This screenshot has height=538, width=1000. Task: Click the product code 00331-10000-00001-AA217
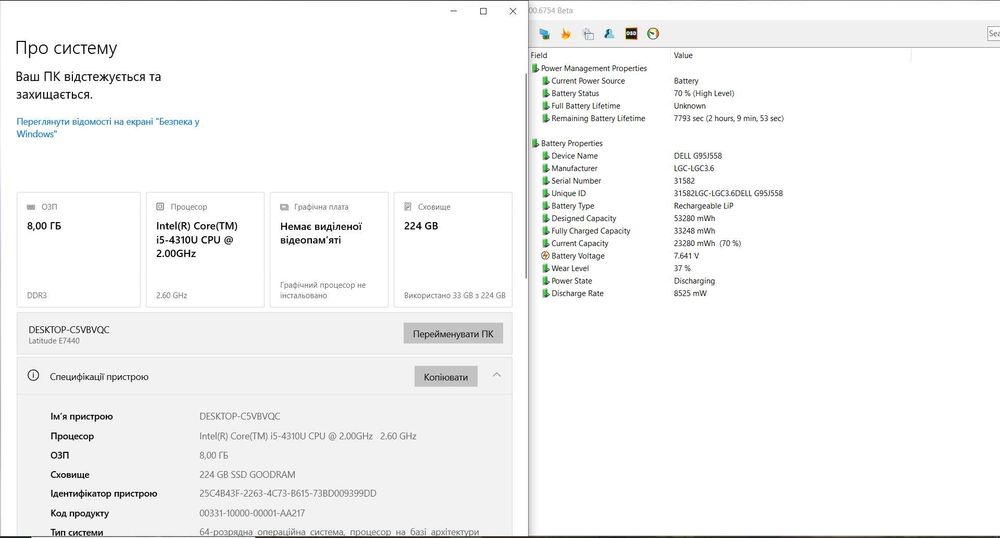pyautogui.click(x=252, y=513)
